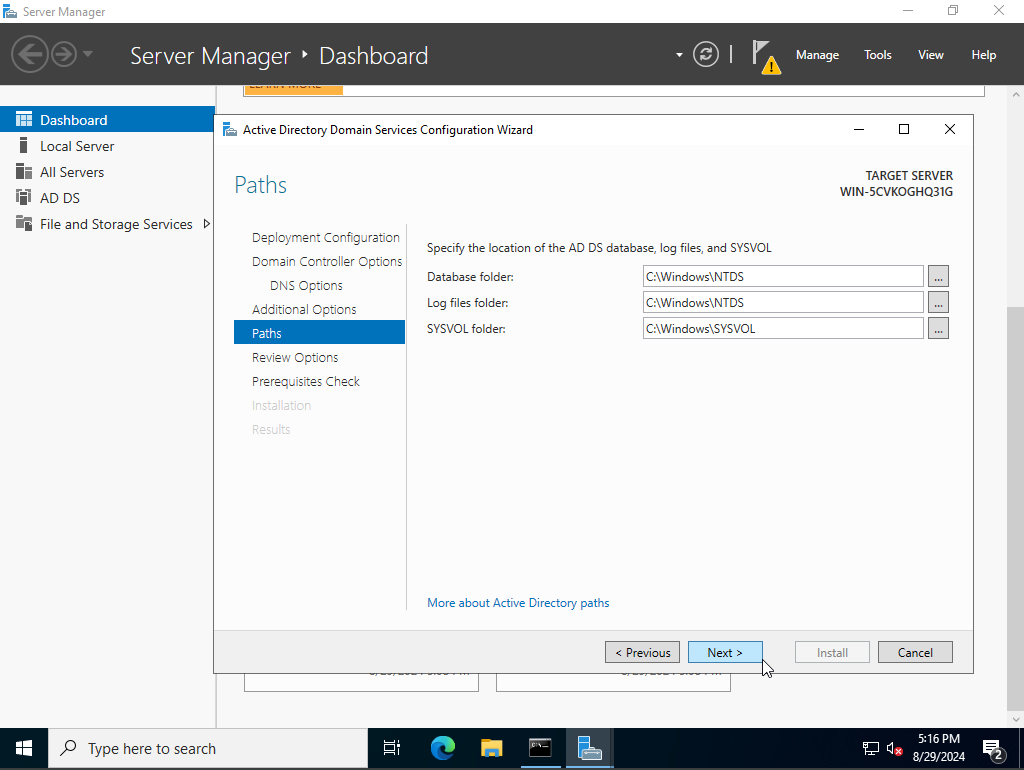
Task: Open Task View from the taskbar
Action: 392,748
